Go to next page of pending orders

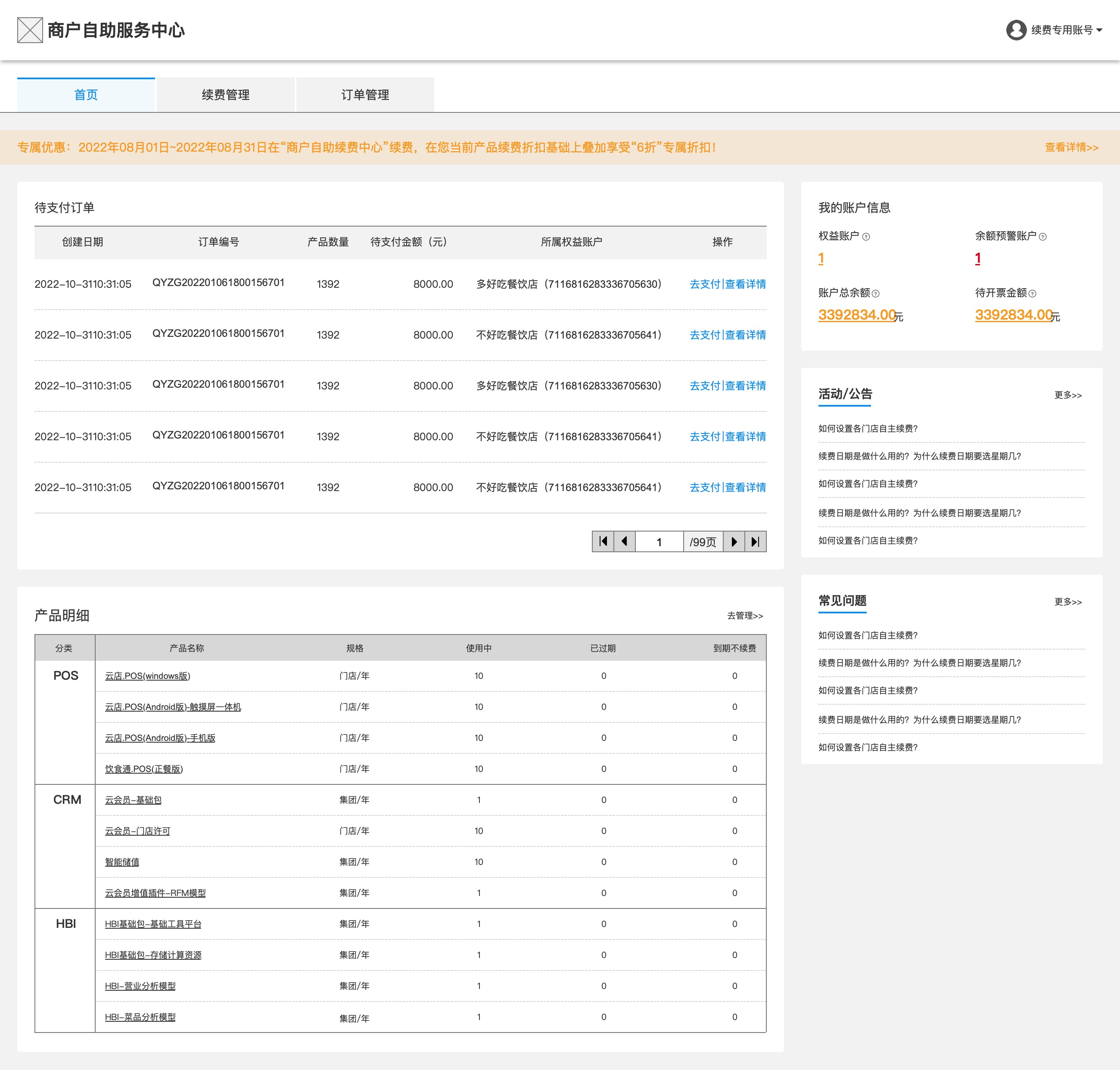[734, 541]
